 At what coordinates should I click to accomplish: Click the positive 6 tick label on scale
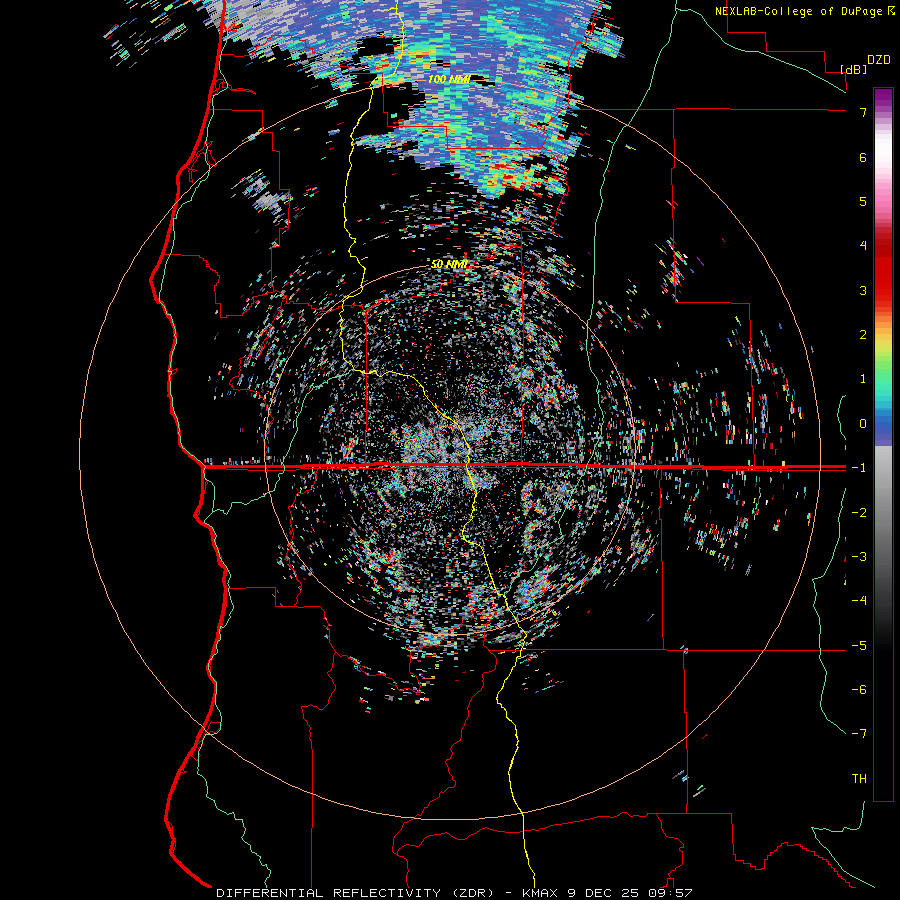[863, 157]
